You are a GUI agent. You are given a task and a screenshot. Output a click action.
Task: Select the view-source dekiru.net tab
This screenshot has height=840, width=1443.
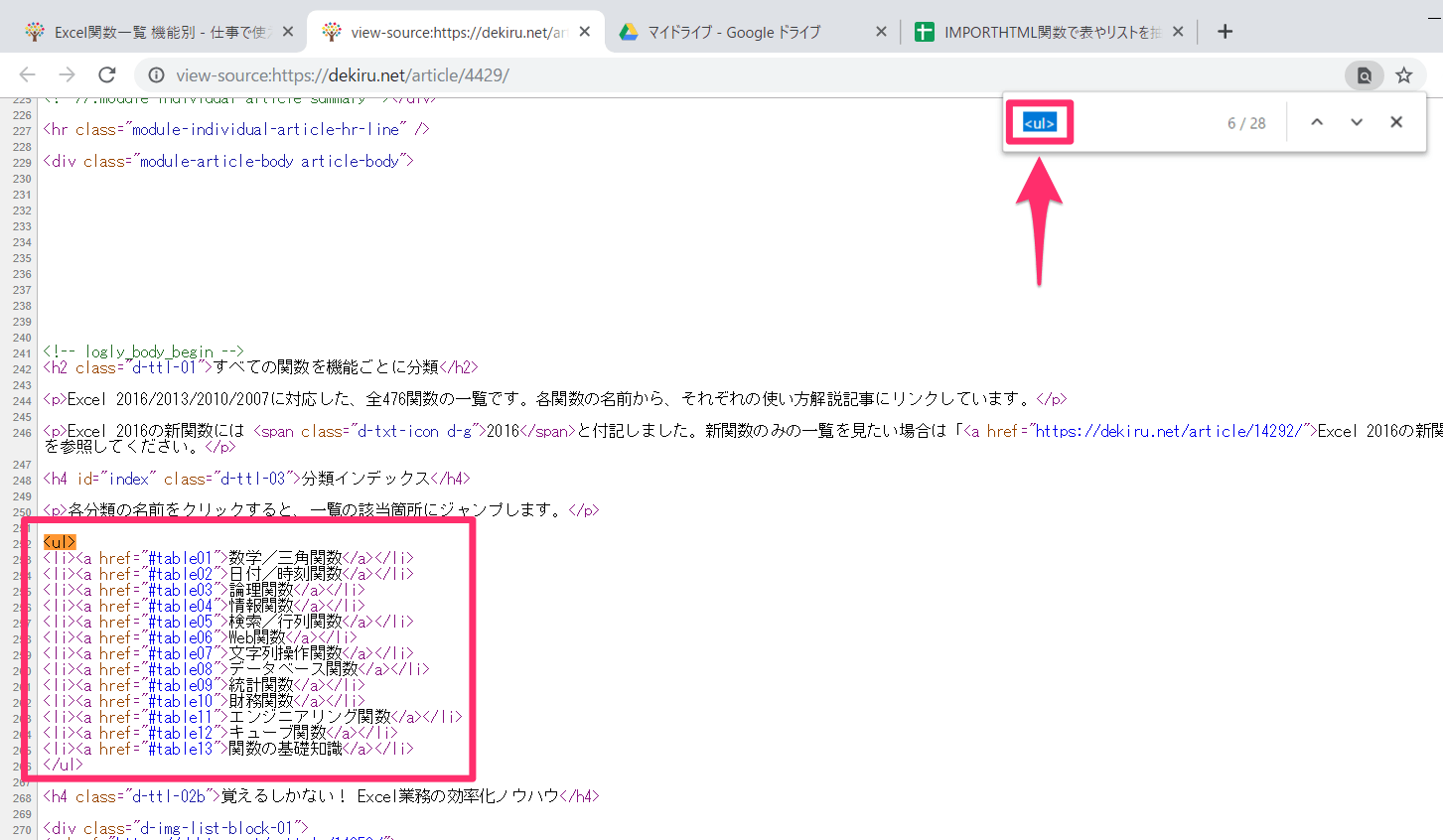[457, 32]
